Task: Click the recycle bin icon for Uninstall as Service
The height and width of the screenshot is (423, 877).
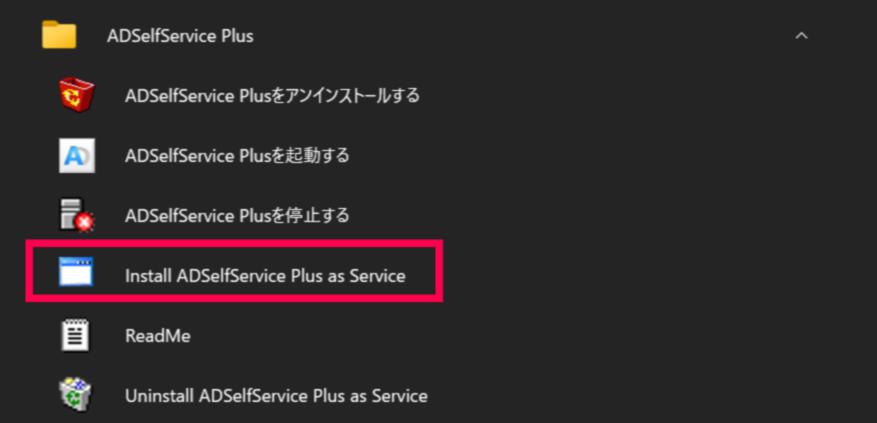Action: pos(76,395)
